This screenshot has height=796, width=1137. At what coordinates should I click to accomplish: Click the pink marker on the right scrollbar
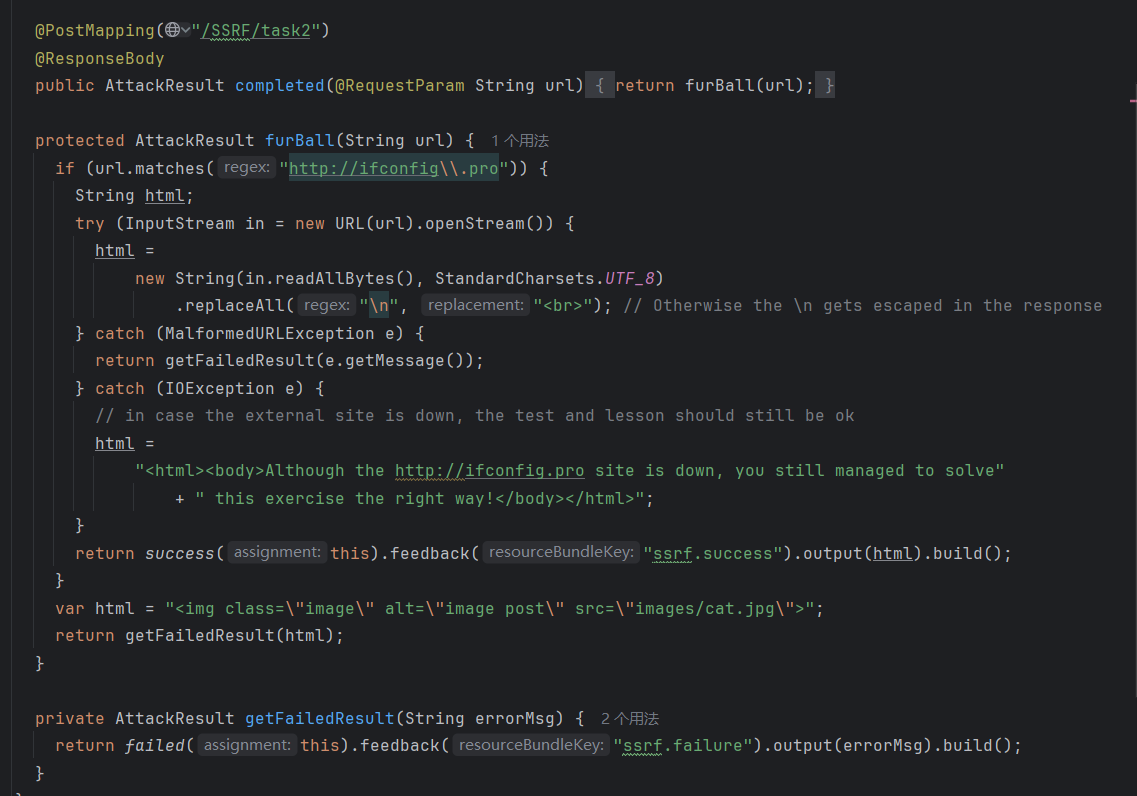tap(1132, 101)
